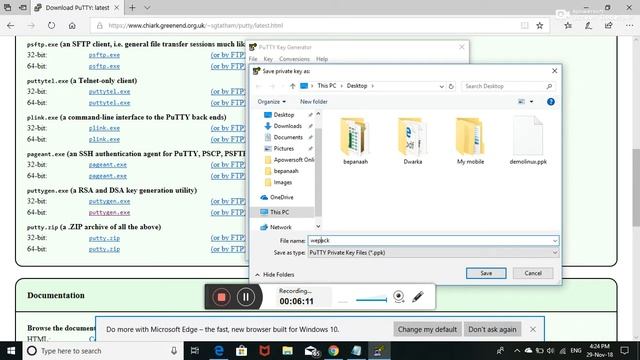
Task: Cancel the Save private key dialog
Action: (x=533, y=273)
